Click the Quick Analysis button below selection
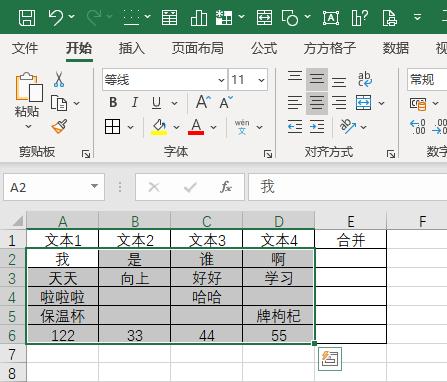 tap(330, 359)
